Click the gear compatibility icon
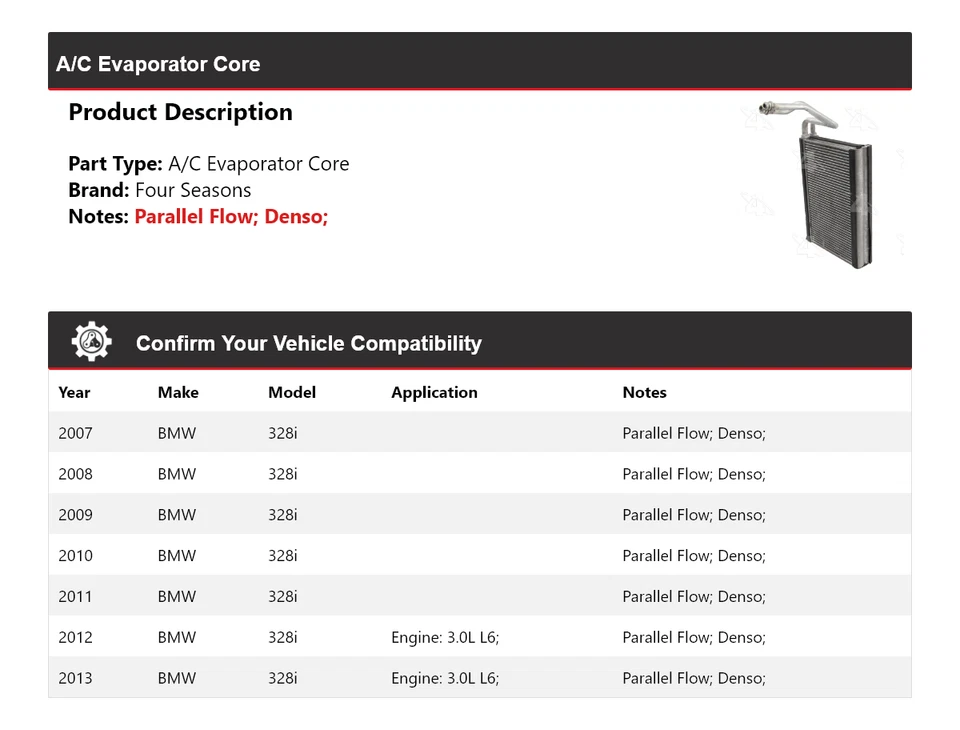Viewport: 960px width, 730px height. pyautogui.click(x=91, y=342)
